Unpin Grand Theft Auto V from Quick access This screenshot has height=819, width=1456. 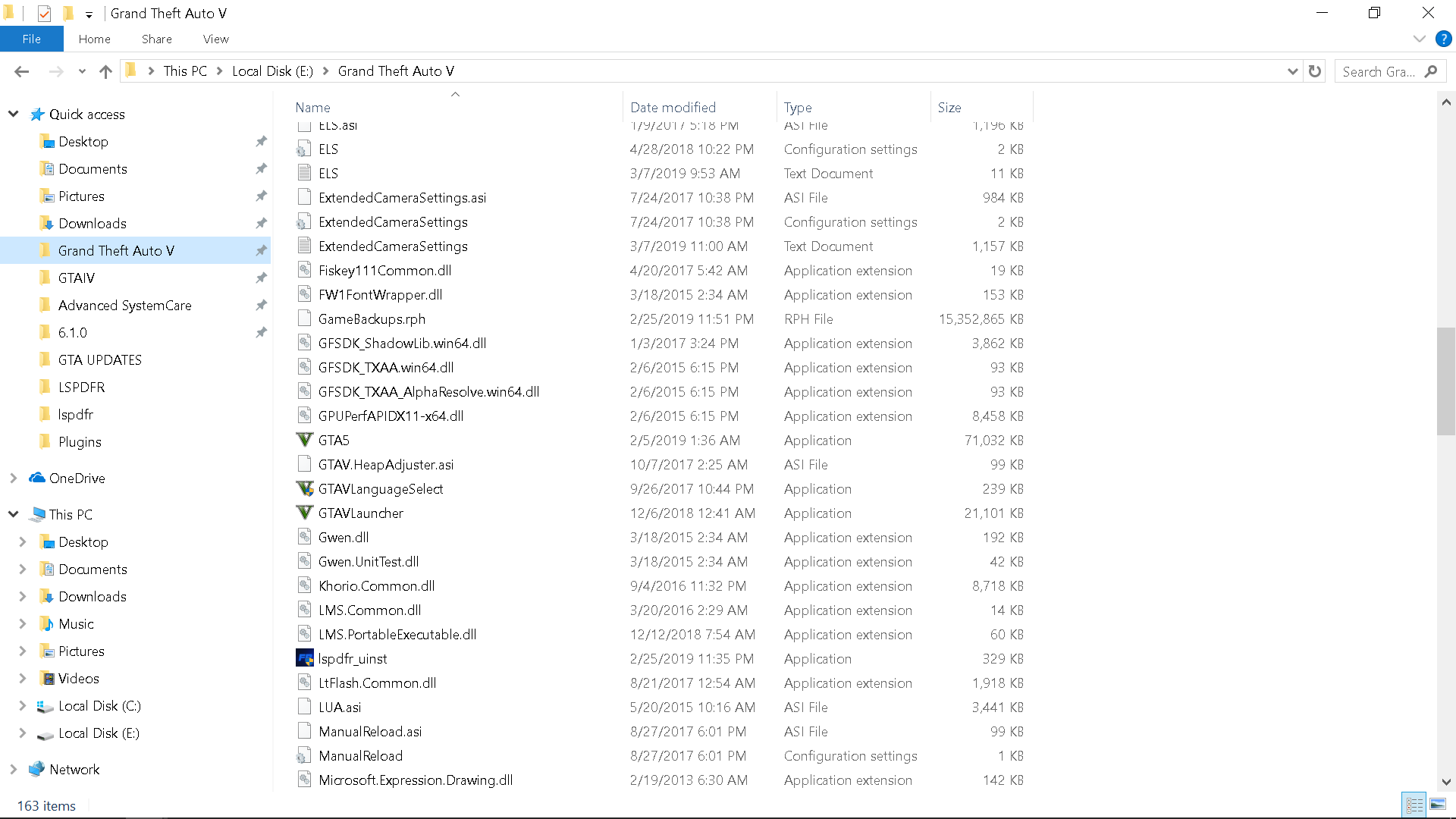(261, 250)
